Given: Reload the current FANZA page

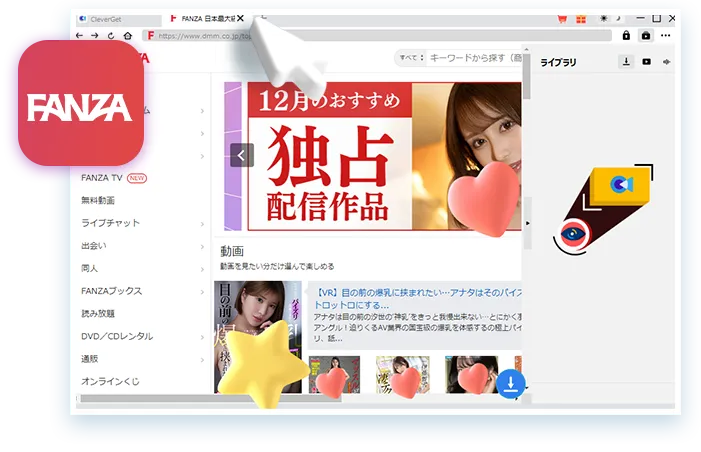Looking at the screenshot, I should (111, 35).
